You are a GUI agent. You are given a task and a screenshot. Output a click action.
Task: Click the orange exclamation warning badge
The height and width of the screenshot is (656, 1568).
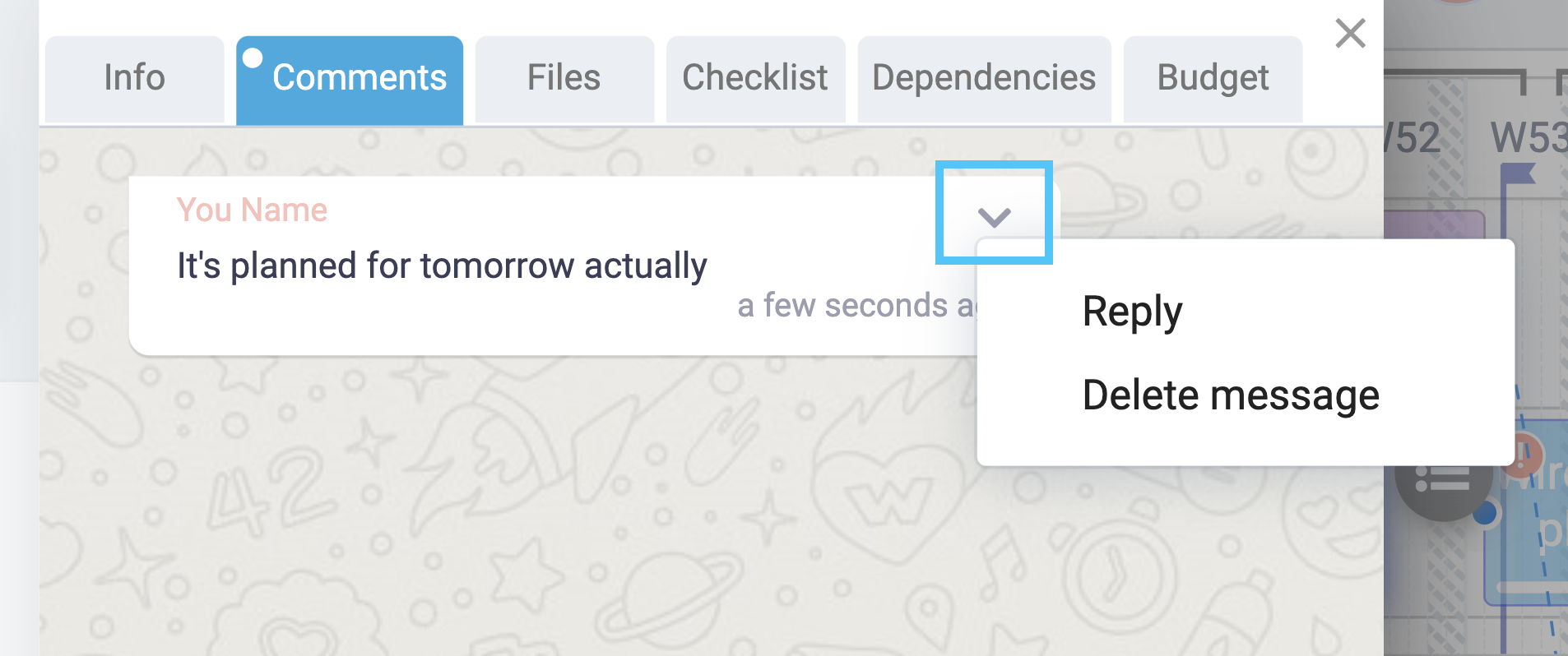tap(1523, 455)
